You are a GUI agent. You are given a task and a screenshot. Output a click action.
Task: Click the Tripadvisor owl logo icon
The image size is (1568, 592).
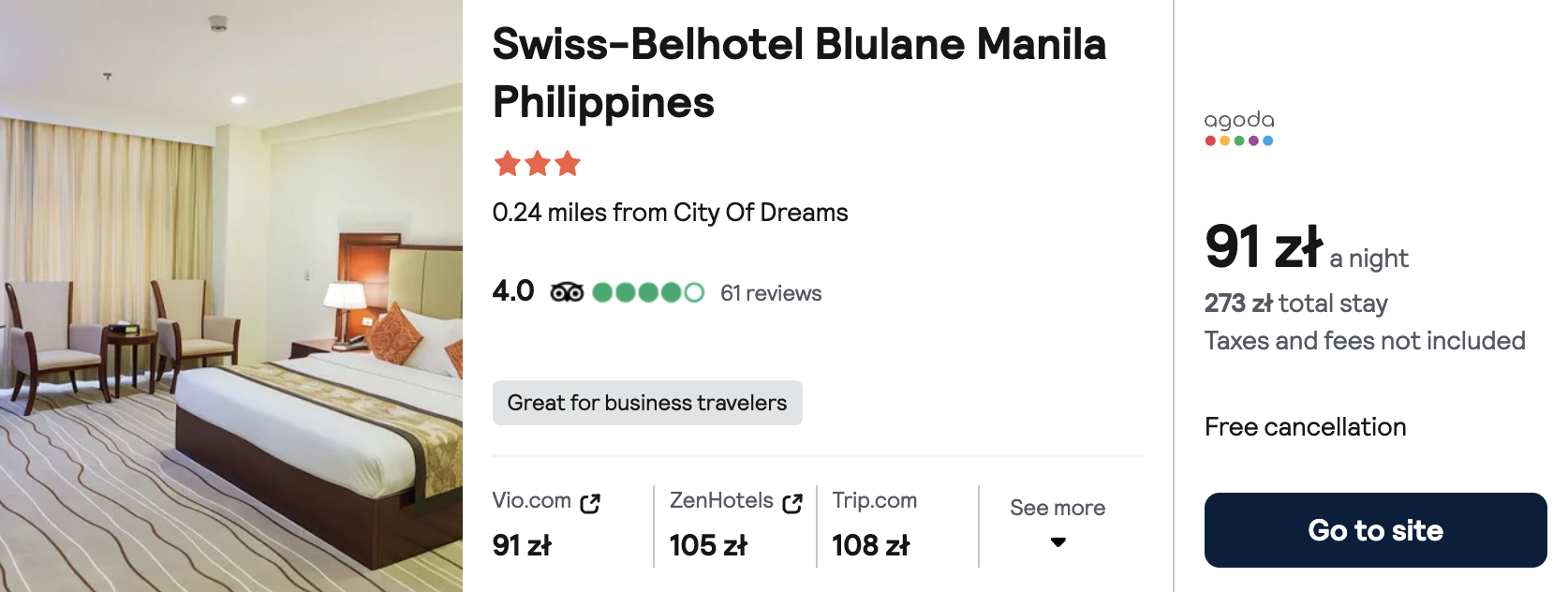click(567, 293)
